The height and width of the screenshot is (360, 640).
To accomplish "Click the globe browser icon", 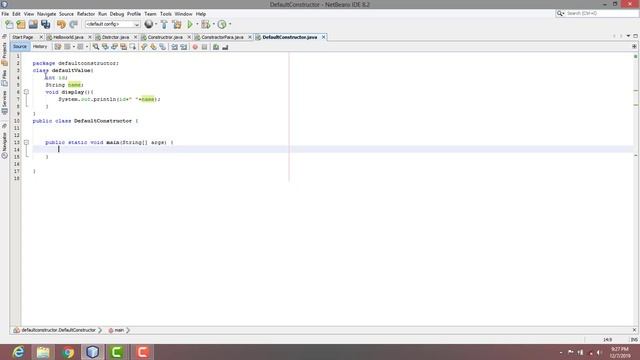I will tap(149, 24).
